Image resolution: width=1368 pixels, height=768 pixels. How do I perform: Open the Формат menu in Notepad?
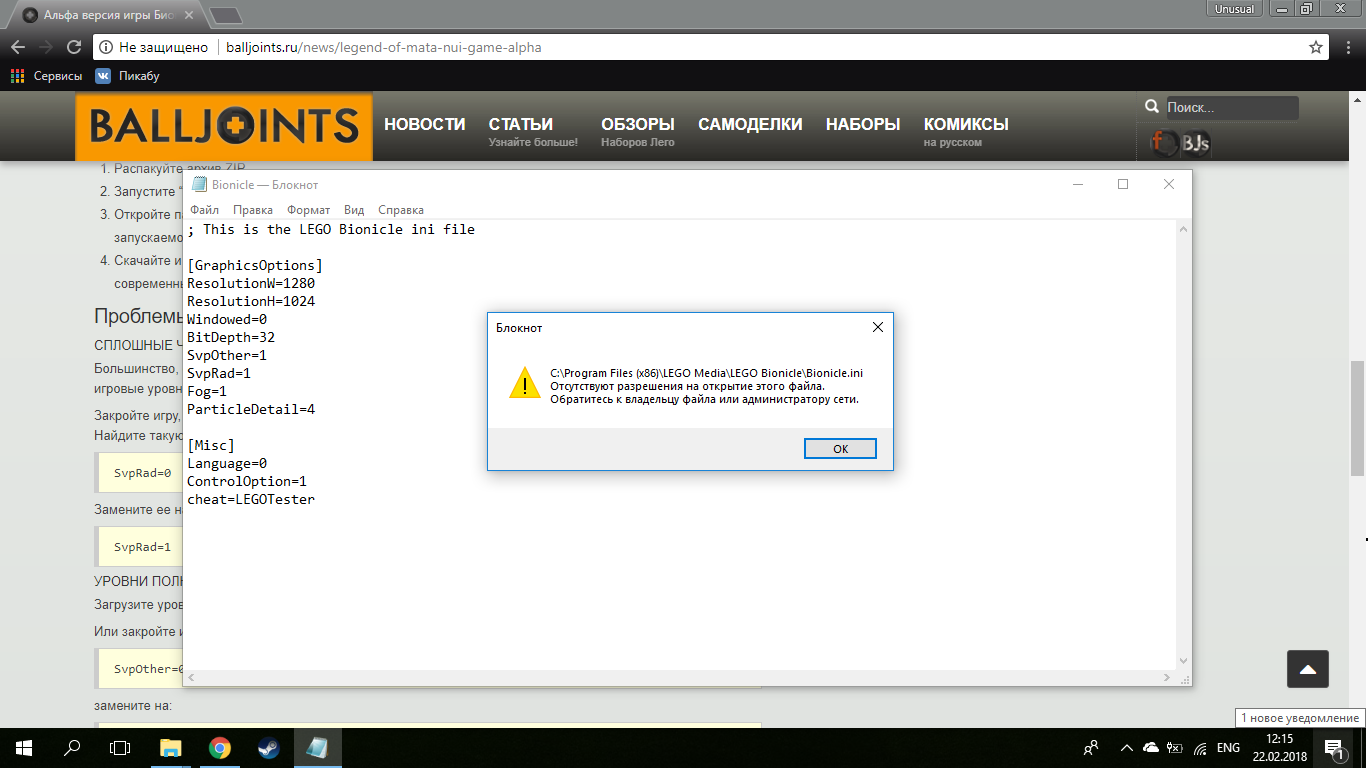308,210
